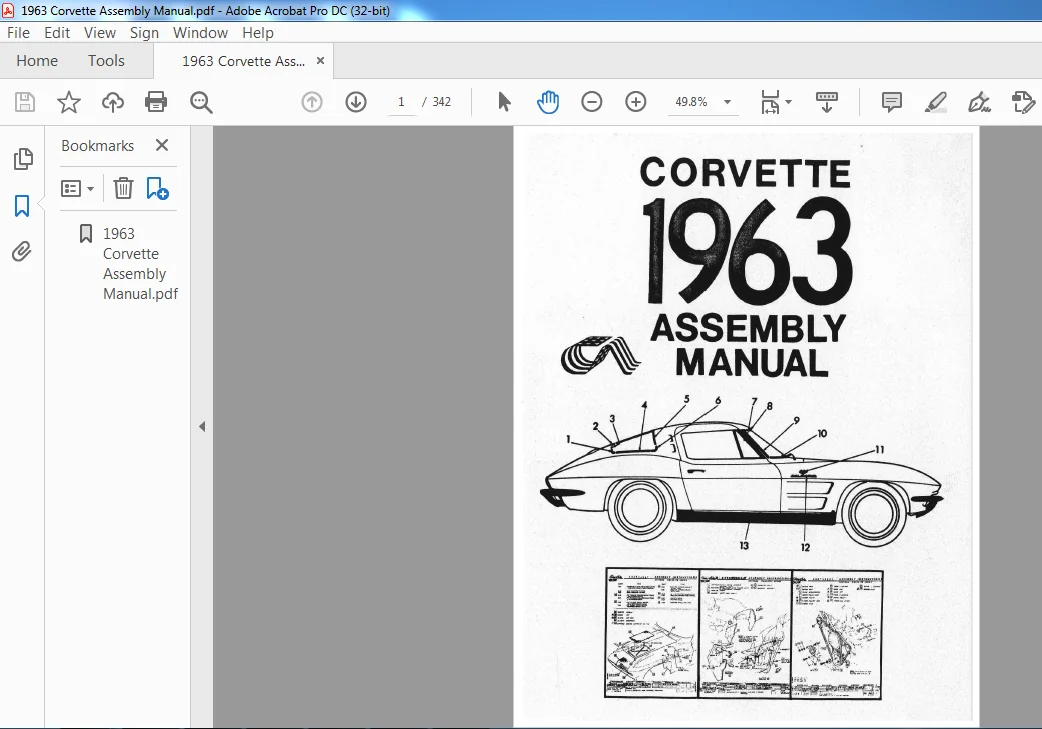Open the Help menu
This screenshot has height=729, width=1042.
(x=258, y=33)
